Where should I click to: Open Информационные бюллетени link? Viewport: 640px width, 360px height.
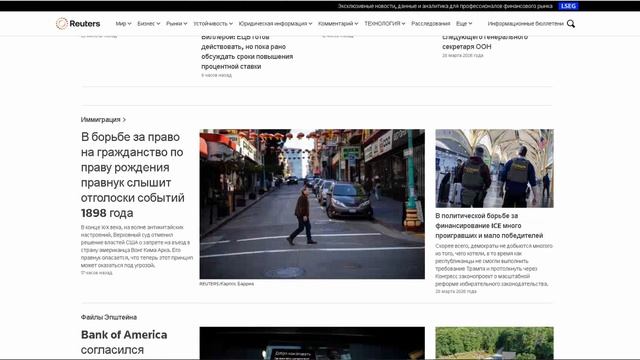click(525, 24)
